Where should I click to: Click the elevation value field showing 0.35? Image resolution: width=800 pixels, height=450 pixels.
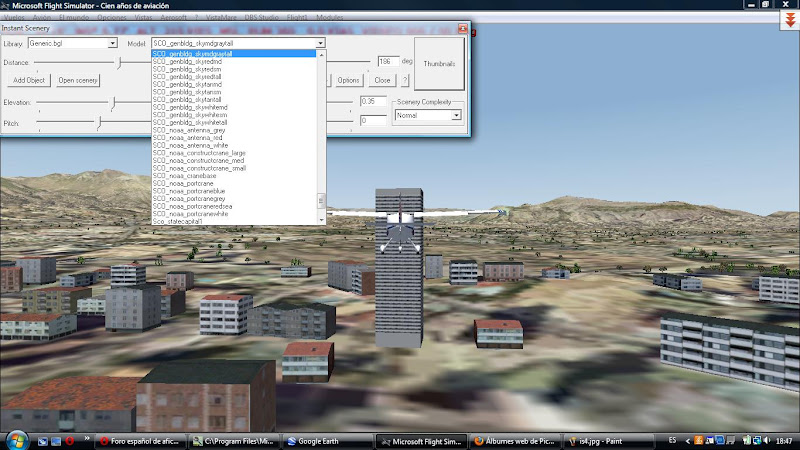coord(373,102)
